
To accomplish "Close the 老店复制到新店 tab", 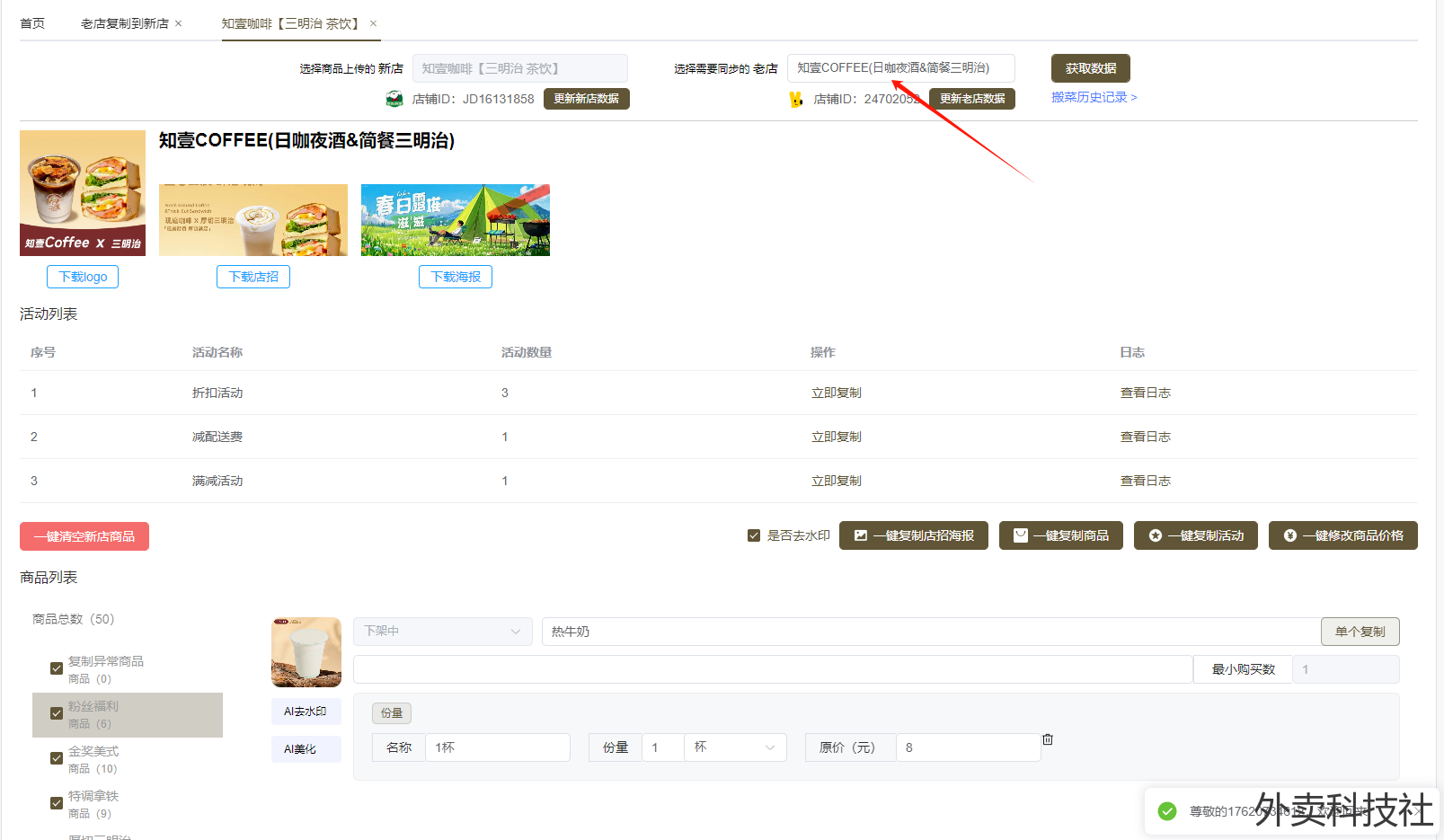I will coord(179,23).
